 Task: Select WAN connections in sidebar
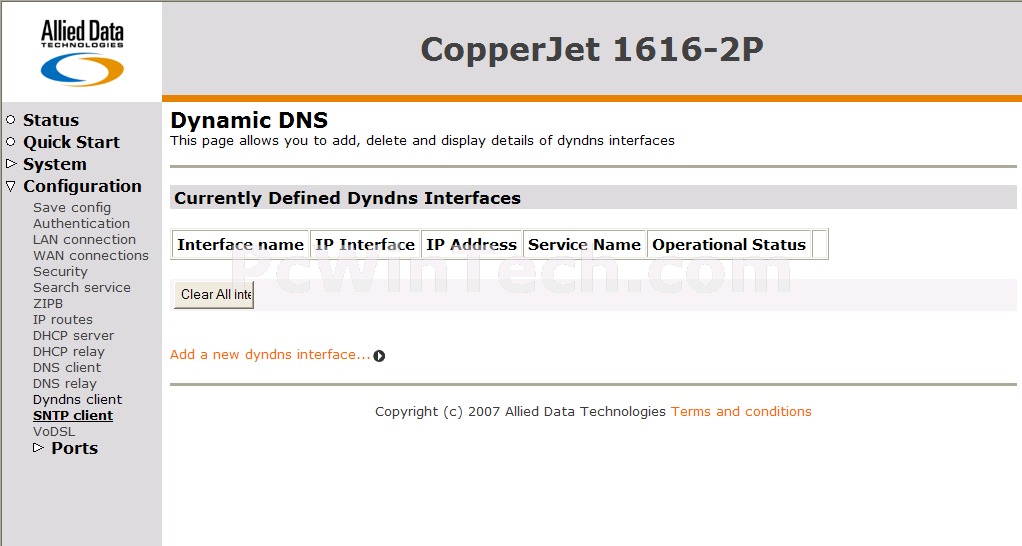point(91,255)
